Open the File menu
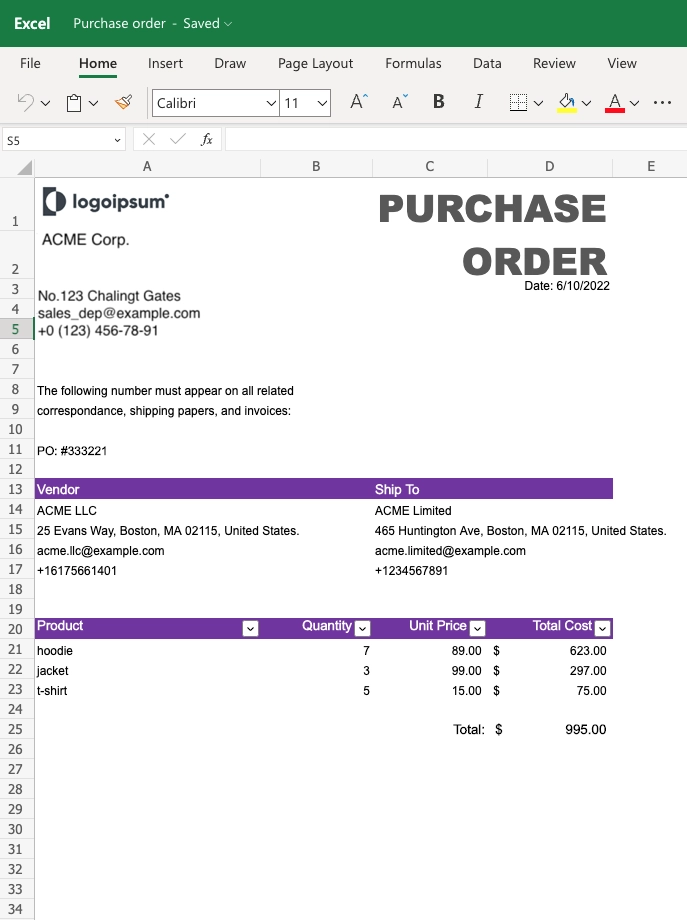Screen dimensions: 687x920 pos(31,63)
